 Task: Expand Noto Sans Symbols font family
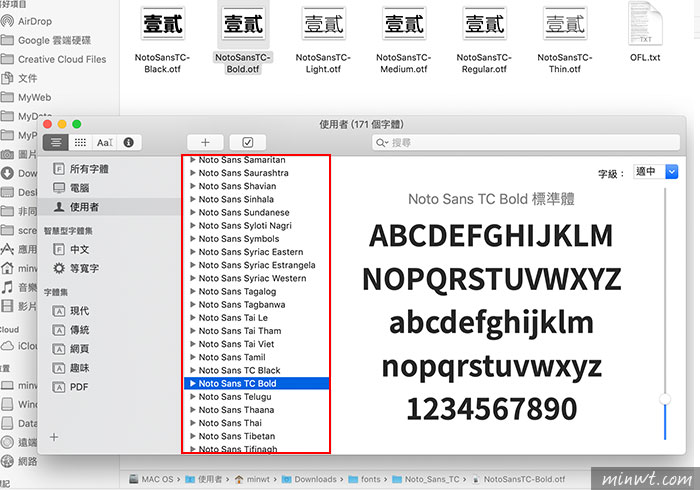pyautogui.click(x=193, y=239)
